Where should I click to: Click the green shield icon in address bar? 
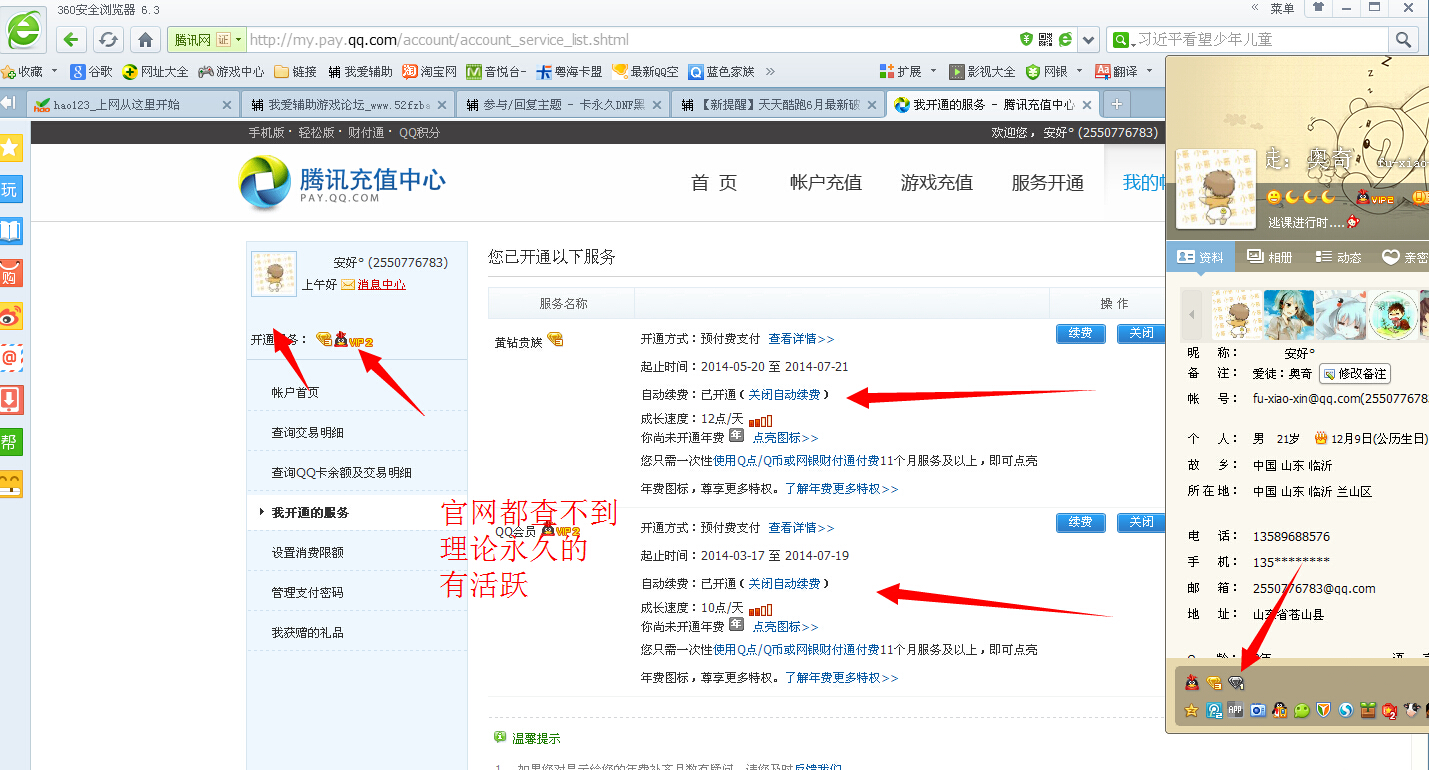(1026, 40)
